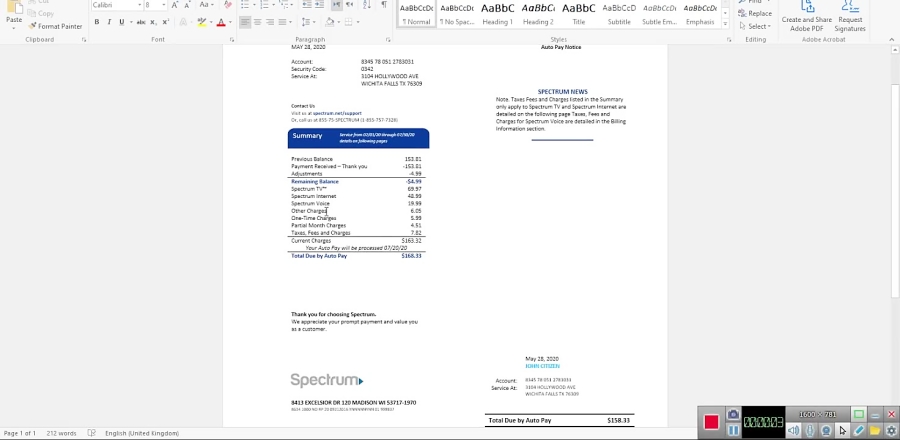This screenshot has width=900, height=440.
Task: Stop recording with red square button
Action: pos(711,422)
